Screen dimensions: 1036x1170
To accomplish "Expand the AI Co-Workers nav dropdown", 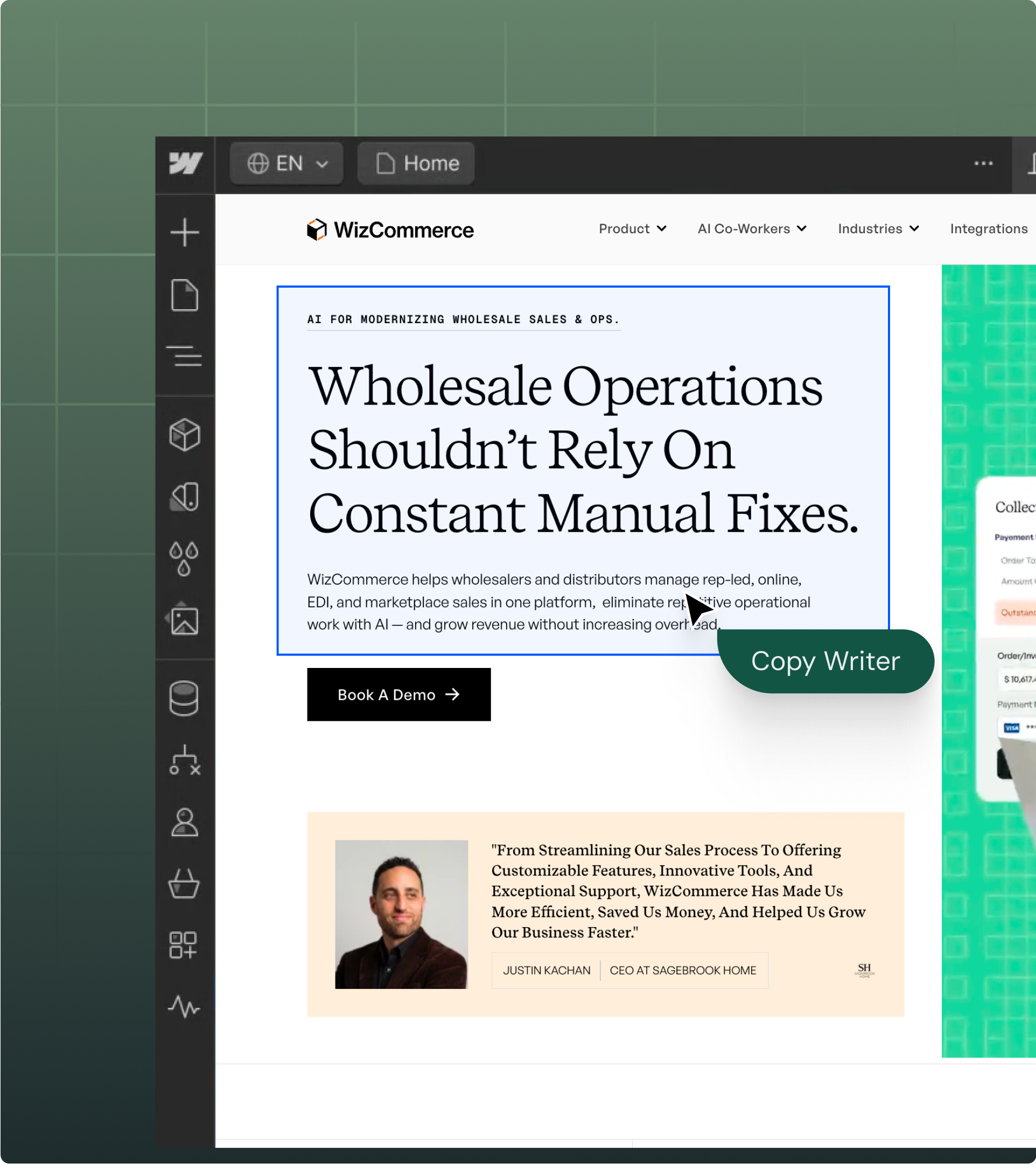I will click(x=752, y=229).
